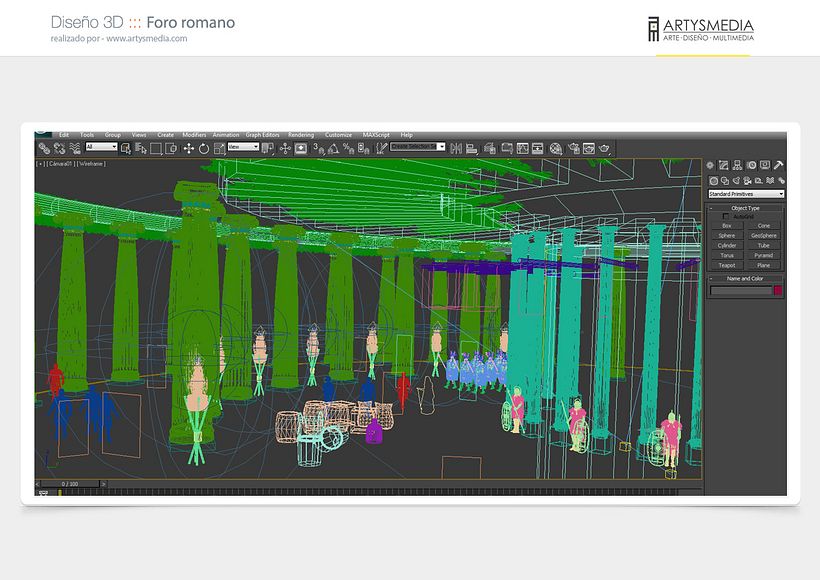This screenshot has height=580, width=820.
Task: Activate the Select and Rotate tool
Action: 204,149
